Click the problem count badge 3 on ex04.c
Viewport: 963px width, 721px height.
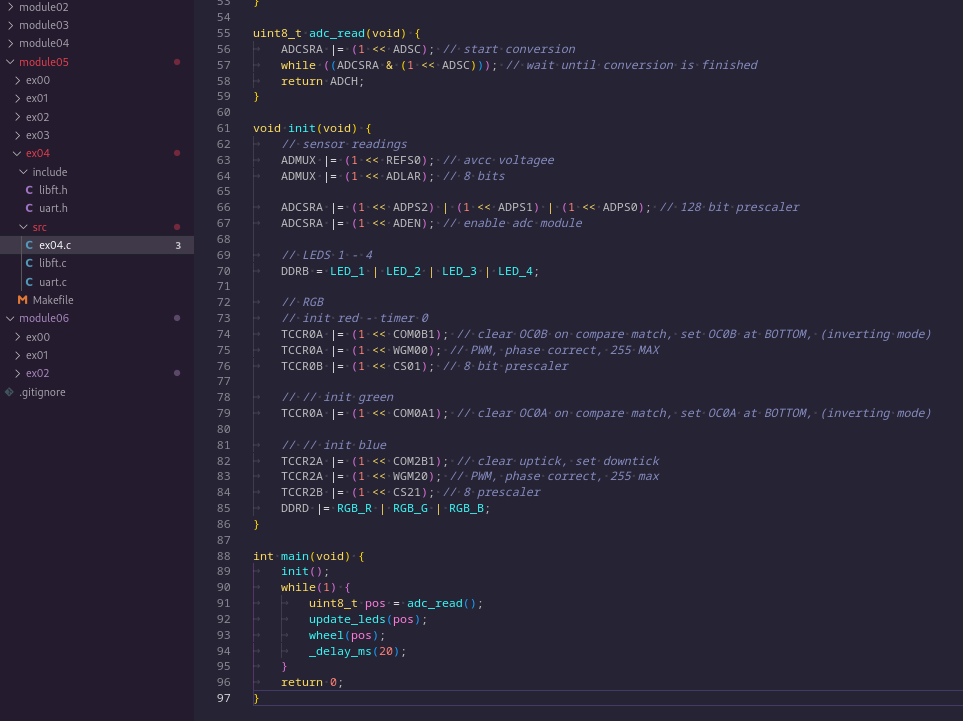(178, 245)
